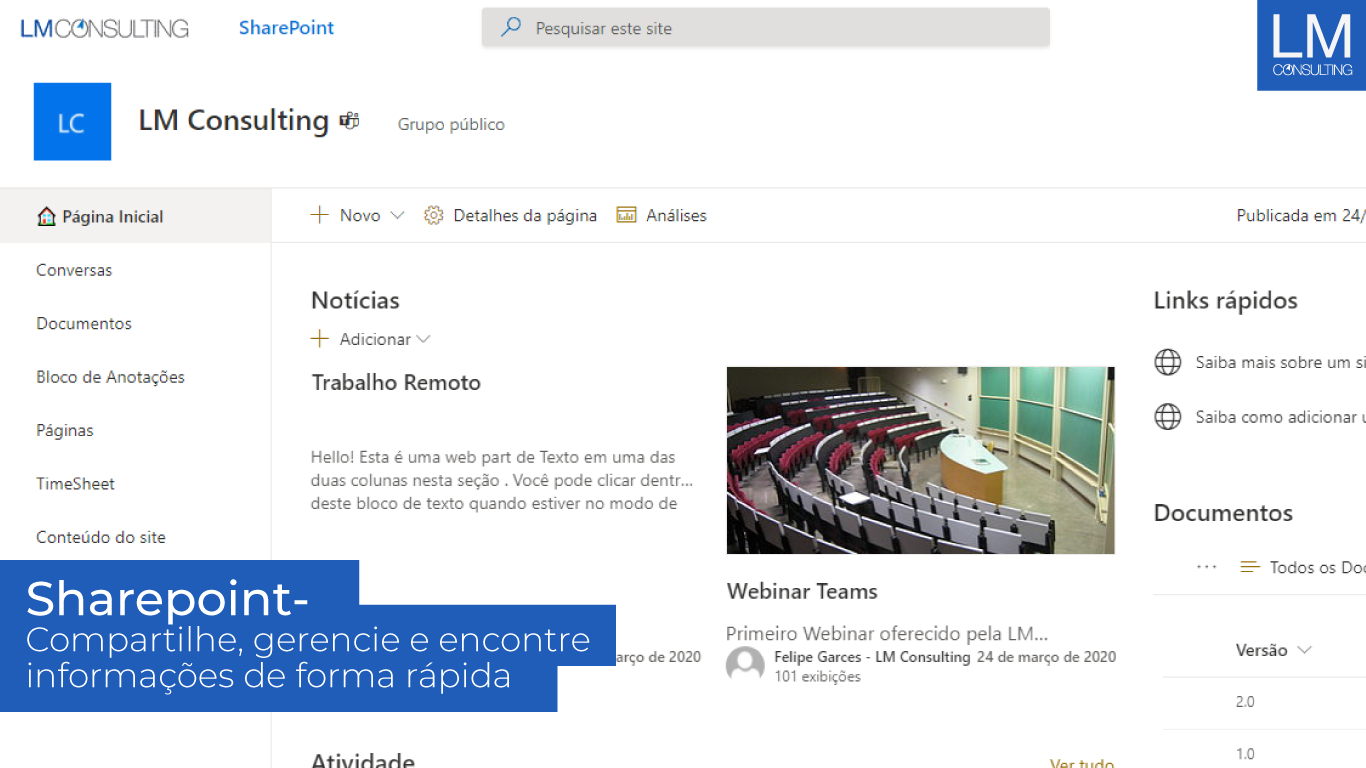Viewport: 1366px width, 768px height.
Task: Click the gear icon for Detalhes da página
Action: point(433,215)
